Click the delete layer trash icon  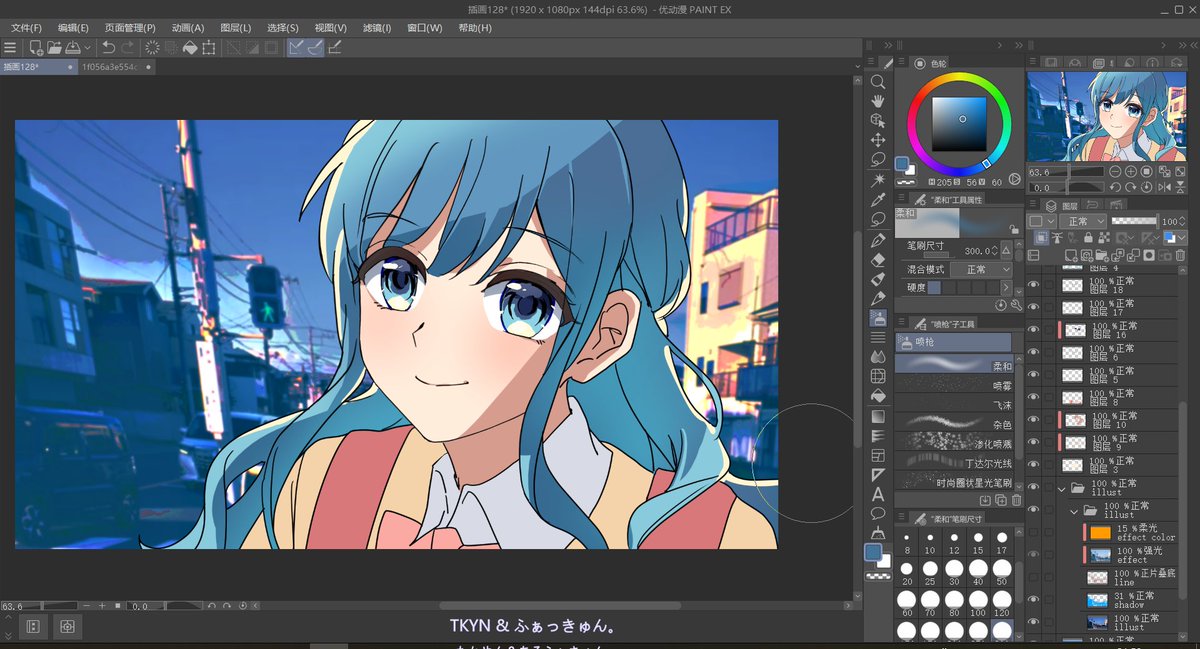click(1181, 255)
